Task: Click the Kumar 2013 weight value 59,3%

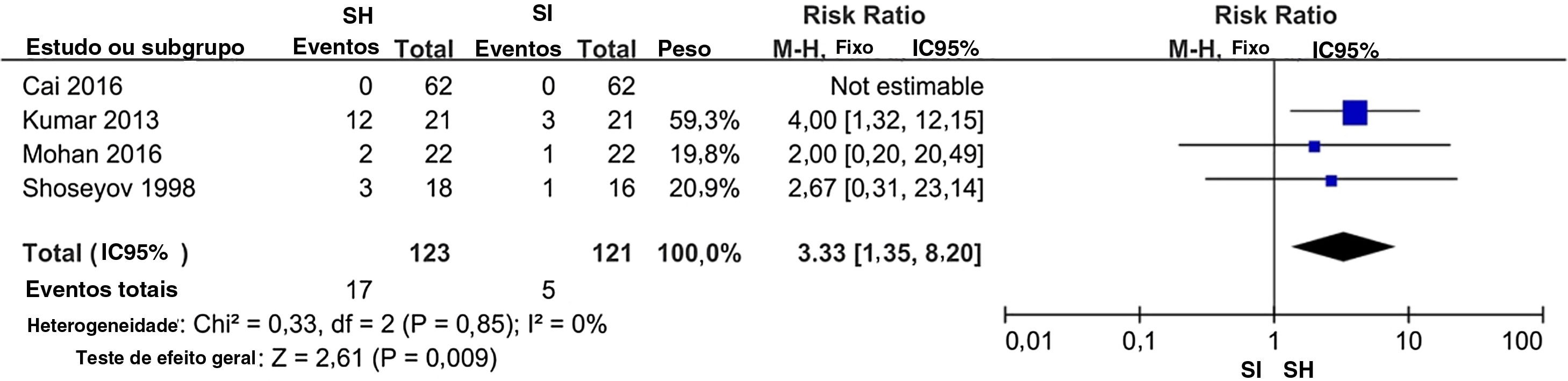Action: [x=704, y=121]
